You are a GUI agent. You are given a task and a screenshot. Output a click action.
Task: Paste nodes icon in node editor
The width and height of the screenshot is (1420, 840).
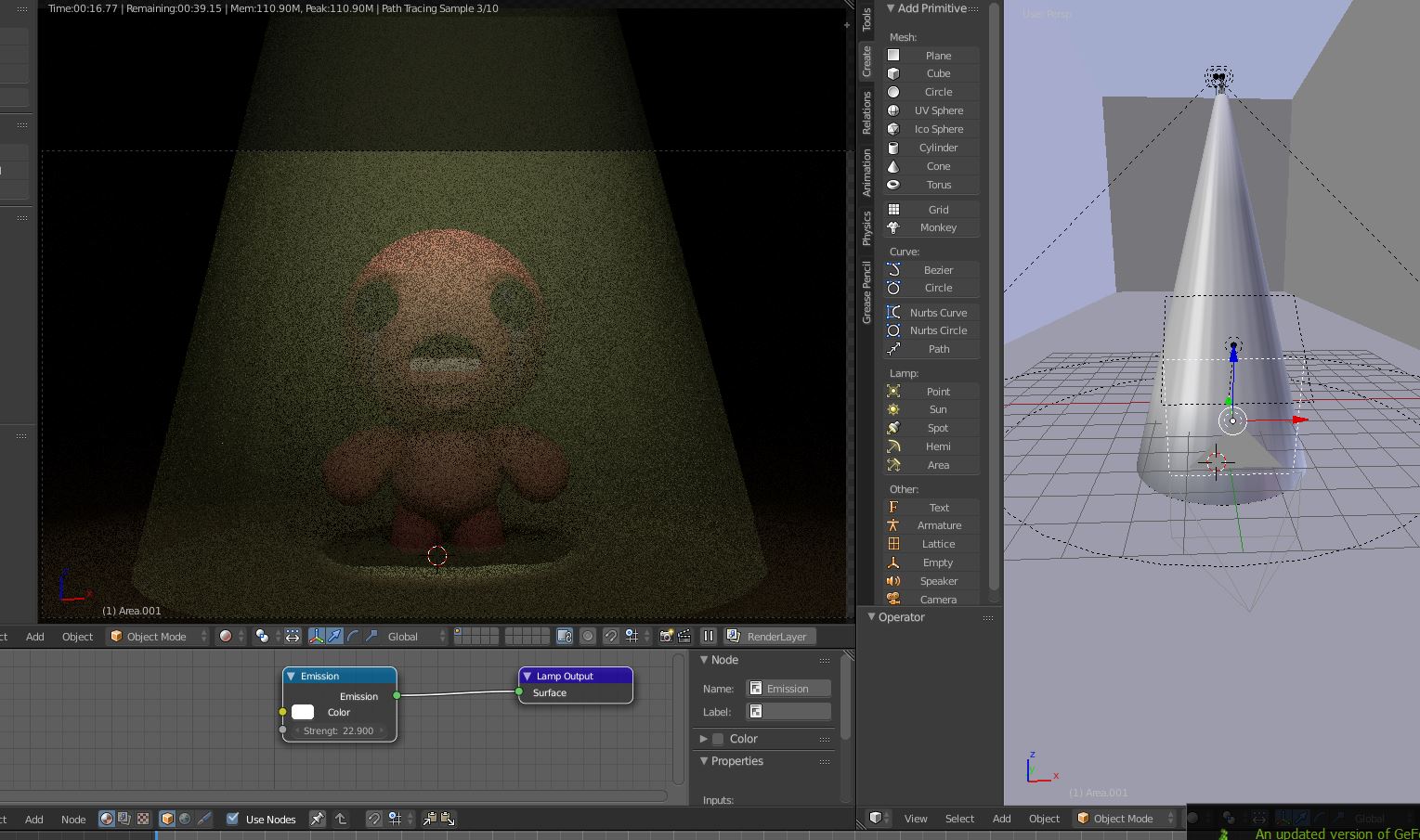click(x=448, y=819)
